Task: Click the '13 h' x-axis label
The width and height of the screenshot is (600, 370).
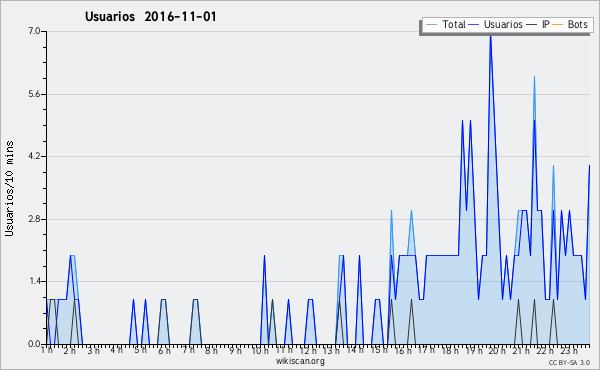Action: point(331,350)
